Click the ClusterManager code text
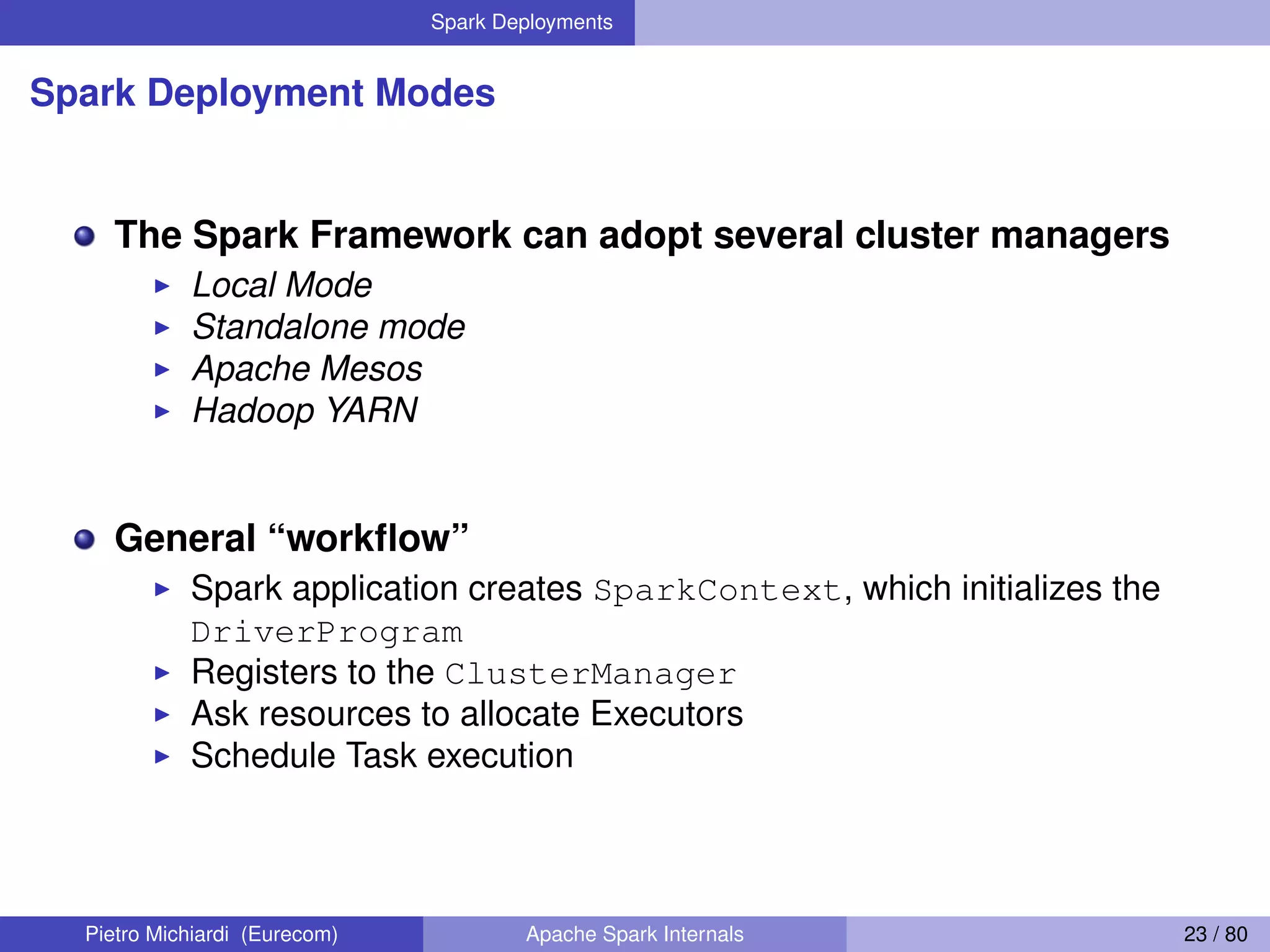 [590, 674]
